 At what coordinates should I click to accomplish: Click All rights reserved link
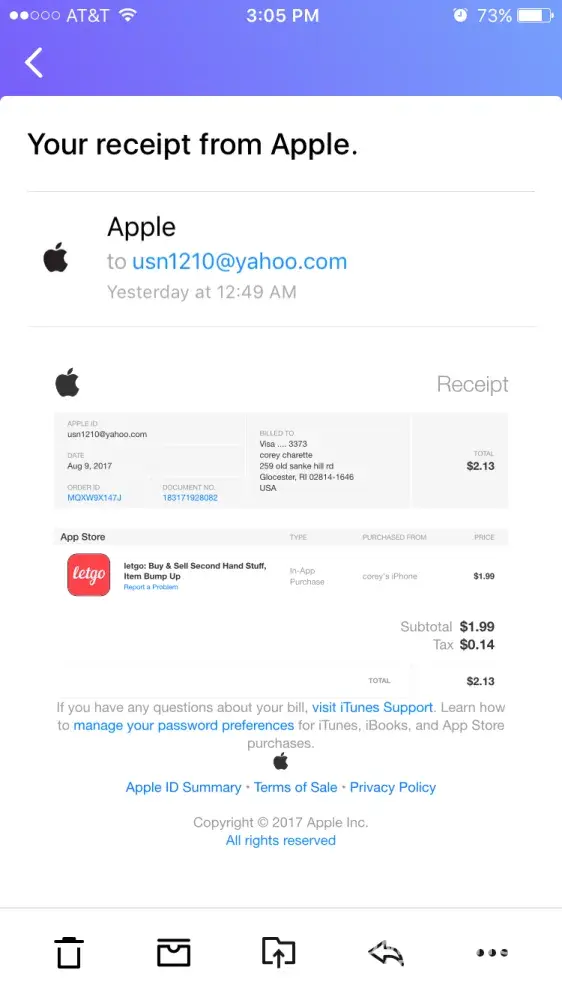(x=281, y=841)
